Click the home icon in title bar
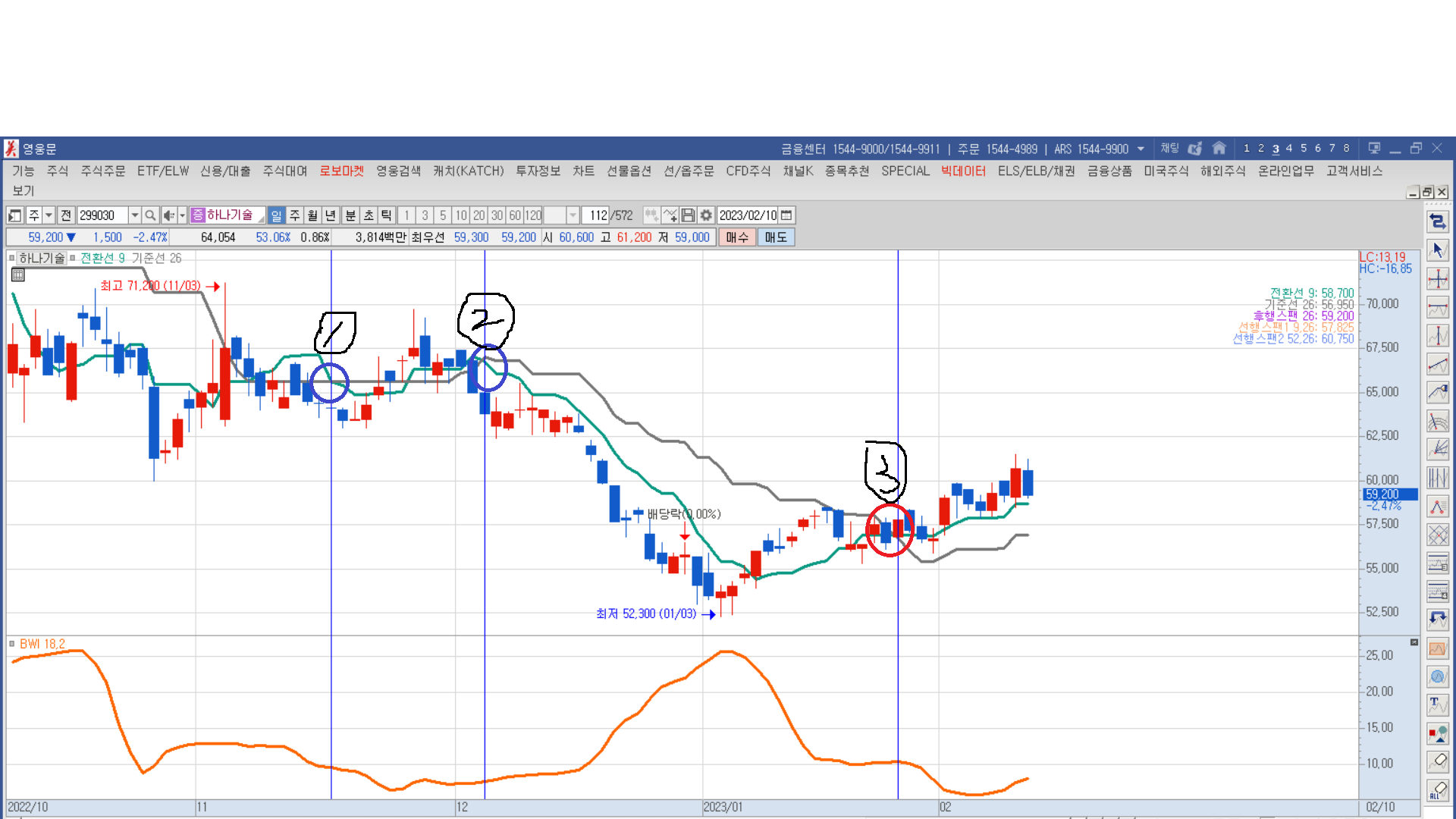This screenshot has width=1456, height=819. (1219, 149)
